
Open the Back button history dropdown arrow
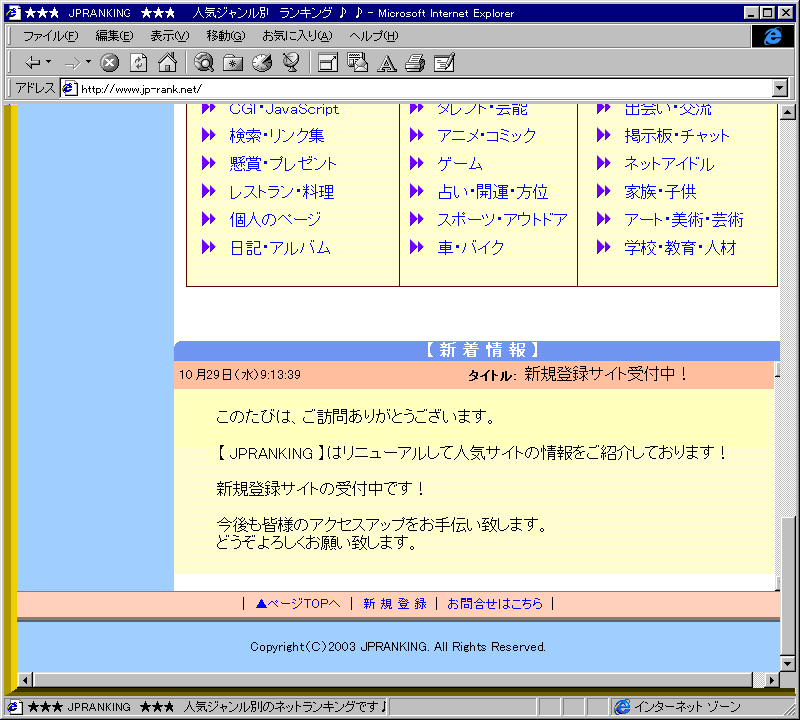pyautogui.click(x=48, y=62)
